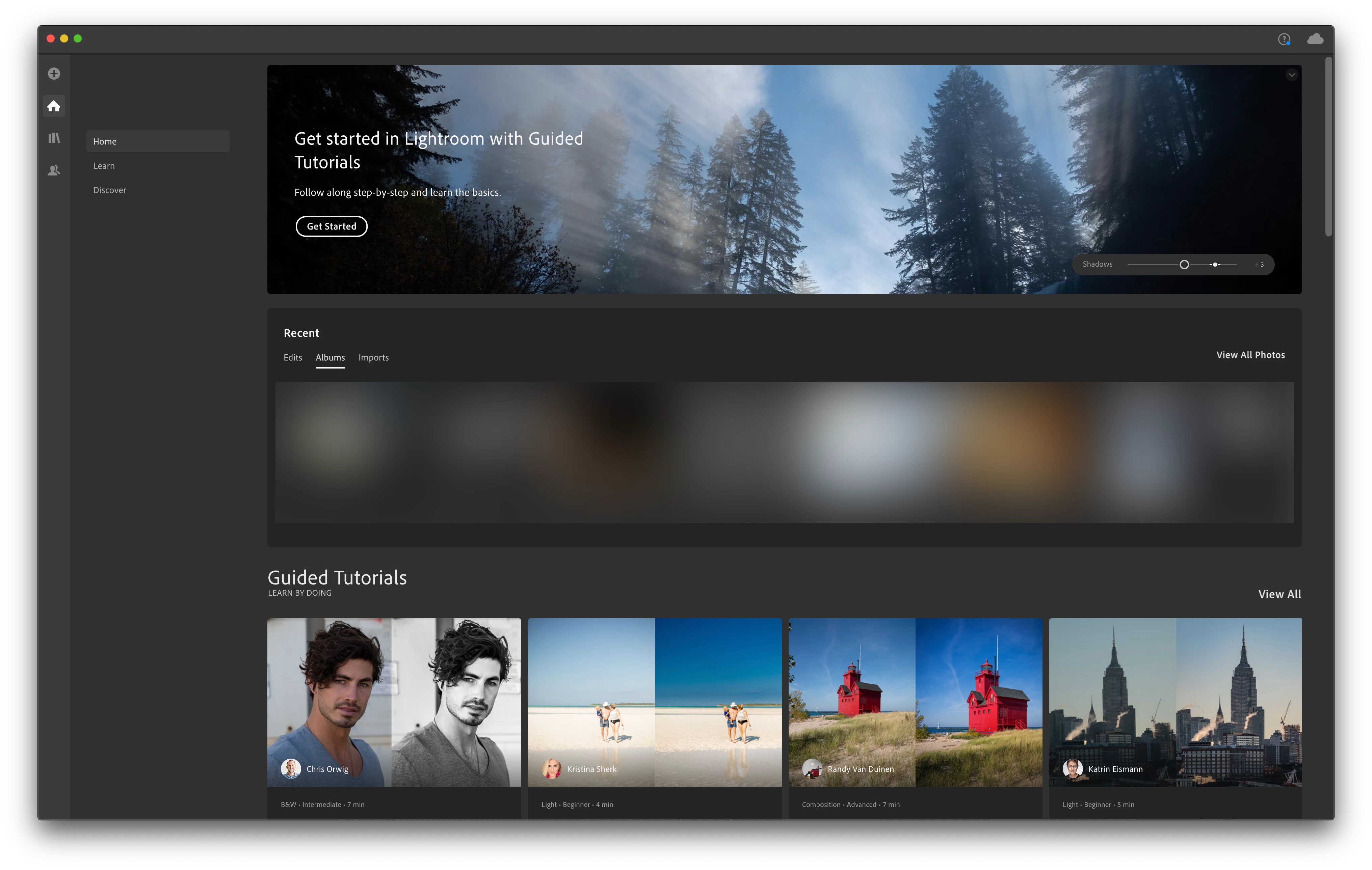Open Discover in the left menu
The image size is (1372, 870).
click(x=109, y=190)
